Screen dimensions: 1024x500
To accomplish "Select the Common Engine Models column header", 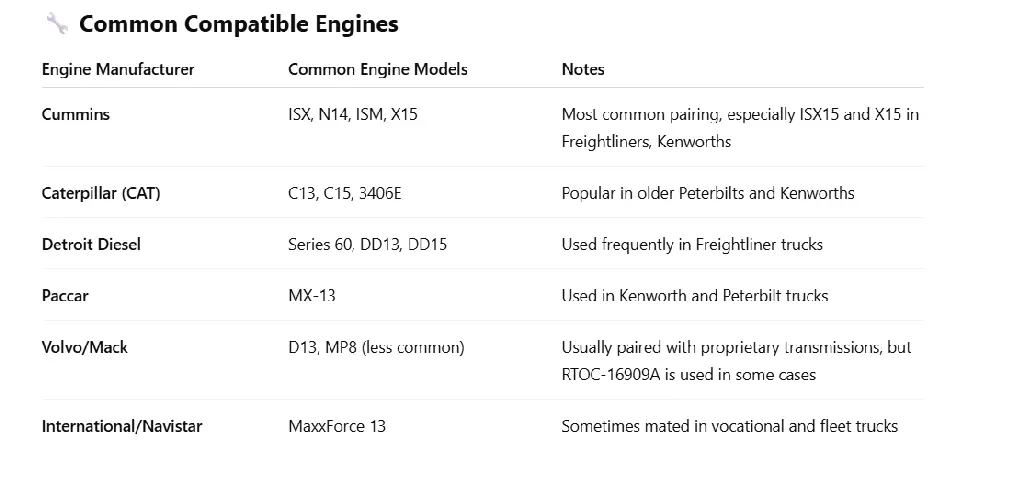I will point(377,69).
